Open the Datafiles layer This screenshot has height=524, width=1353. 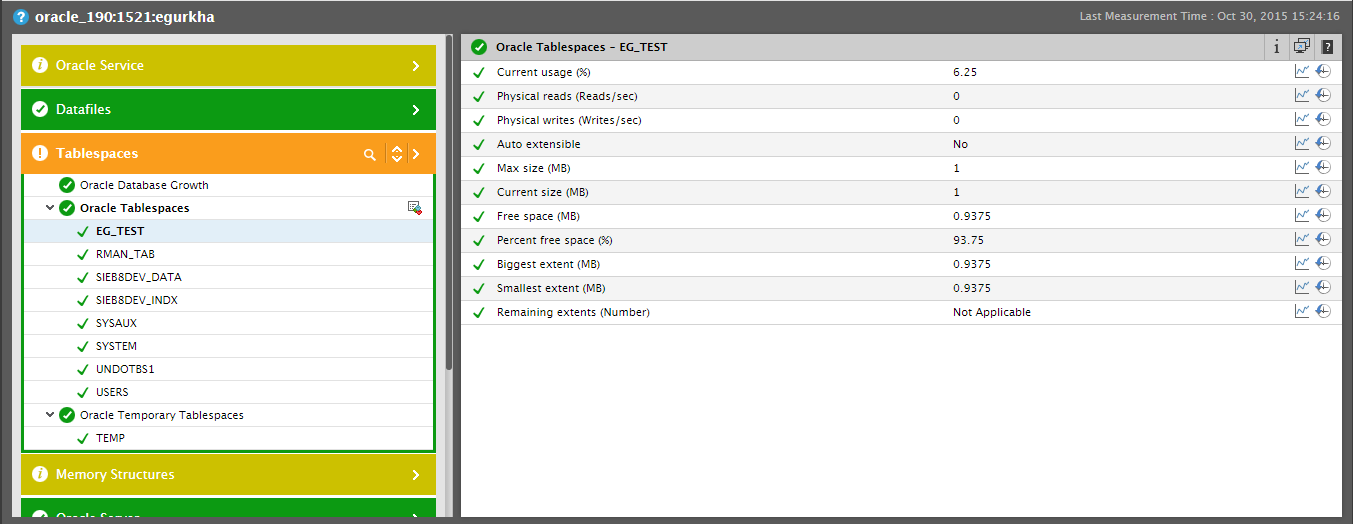pyautogui.click(x=228, y=109)
